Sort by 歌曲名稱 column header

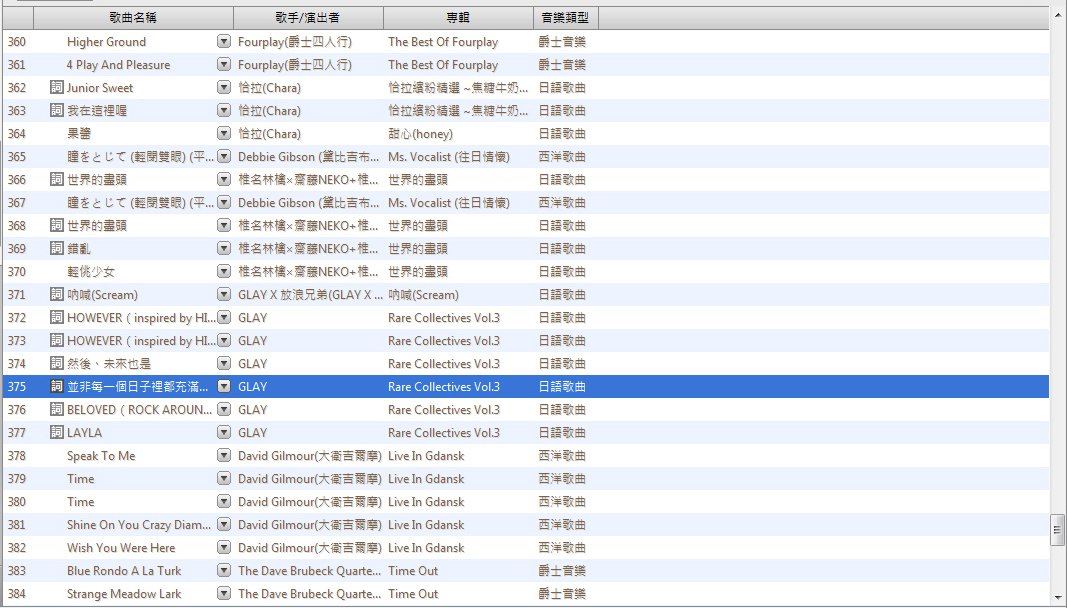tap(133, 18)
